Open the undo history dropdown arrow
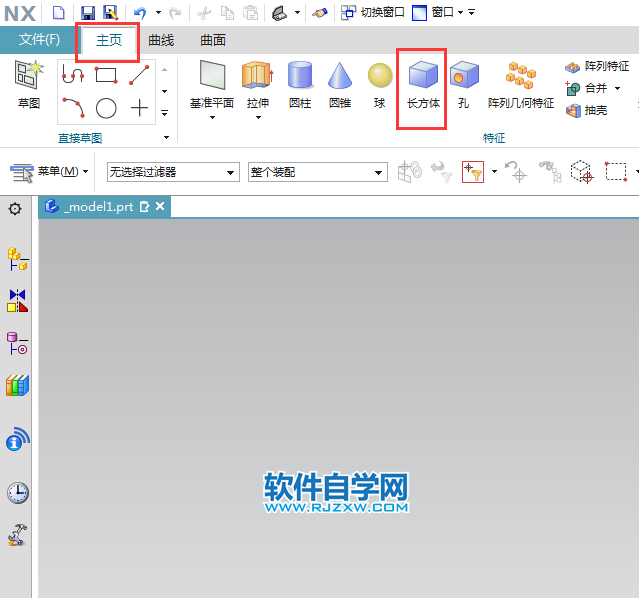The image size is (639, 598). [x=158, y=13]
